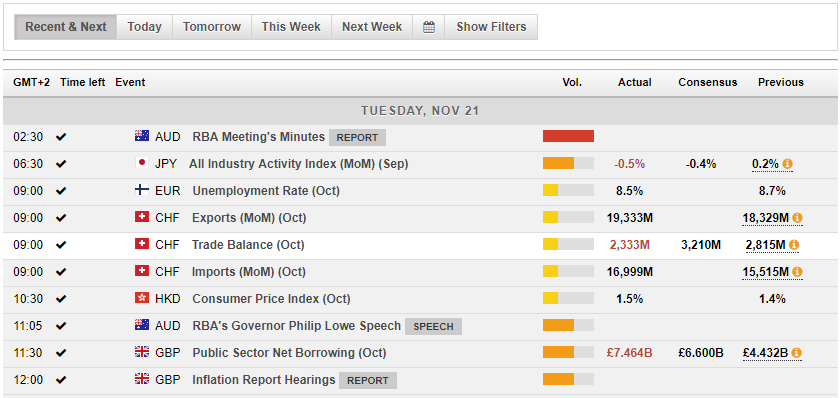The height and width of the screenshot is (398, 840).
Task: Switch to the This Week tab
Action: [x=291, y=27]
